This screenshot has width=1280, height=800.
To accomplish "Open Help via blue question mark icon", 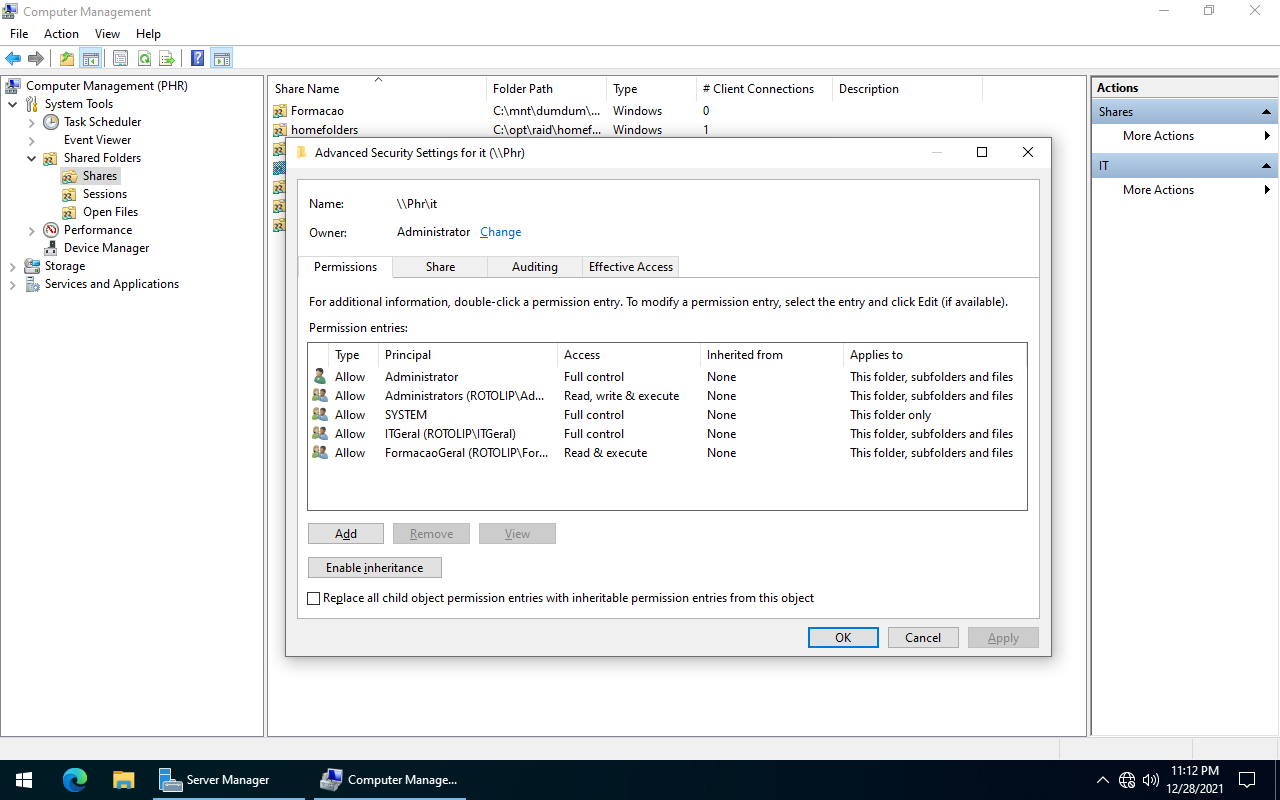I will [x=198, y=59].
